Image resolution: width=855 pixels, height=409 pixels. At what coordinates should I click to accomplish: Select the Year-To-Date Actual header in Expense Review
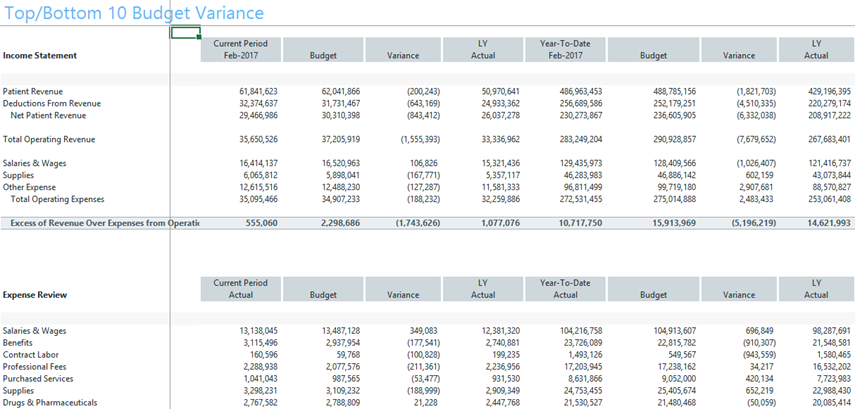pos(565,289)
